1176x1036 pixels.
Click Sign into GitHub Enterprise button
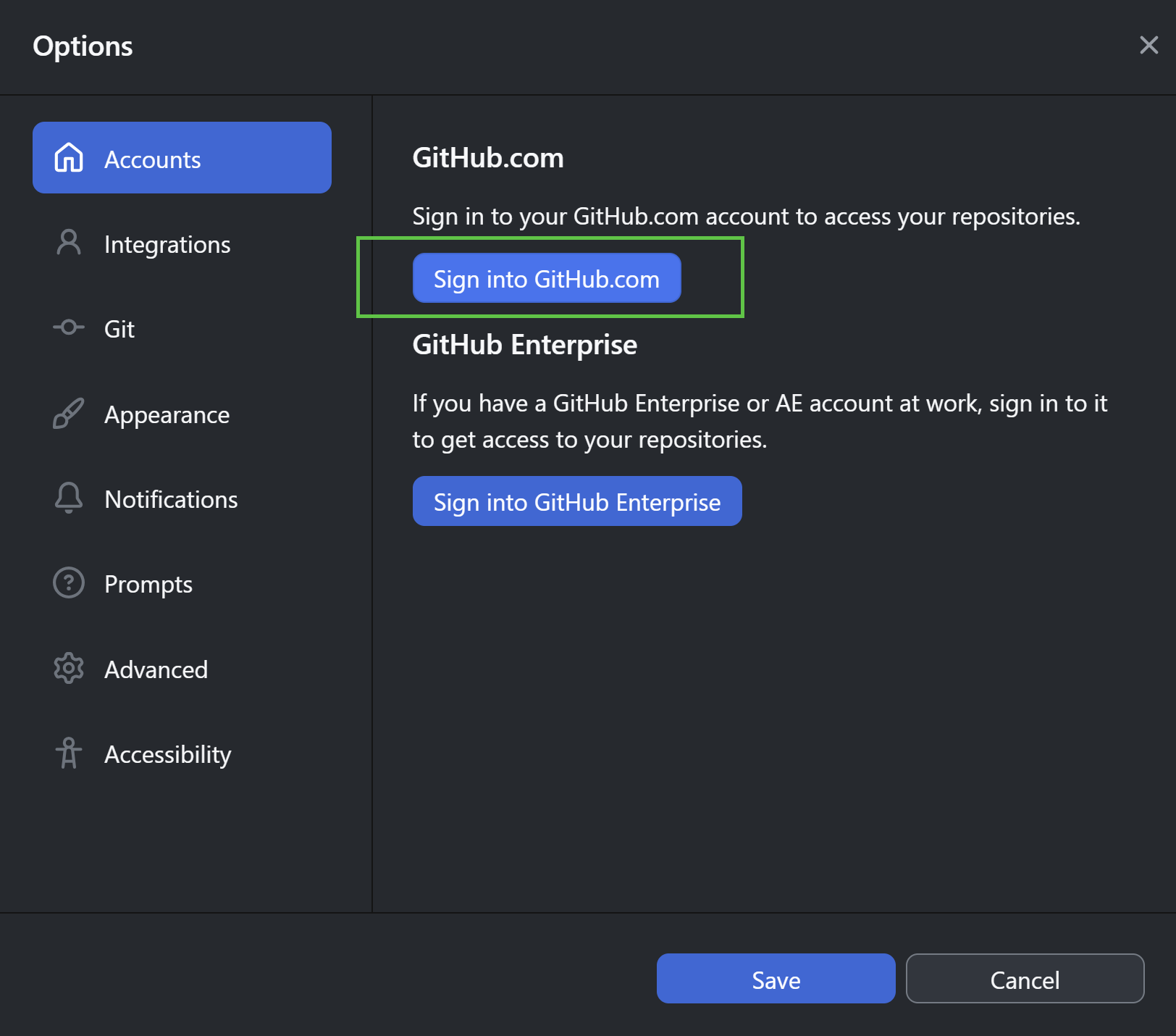point(577,501)
